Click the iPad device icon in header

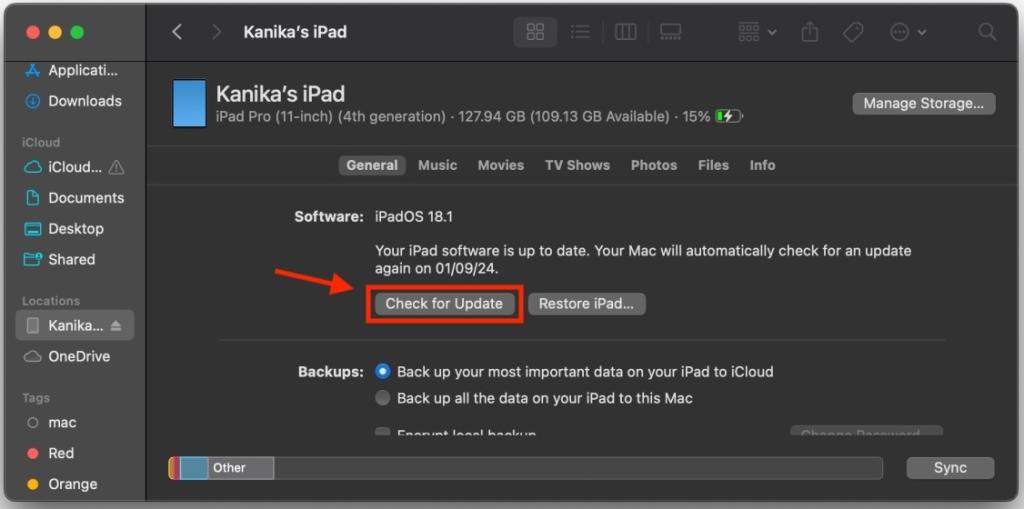pyautogui.click(x=189, y=103)
